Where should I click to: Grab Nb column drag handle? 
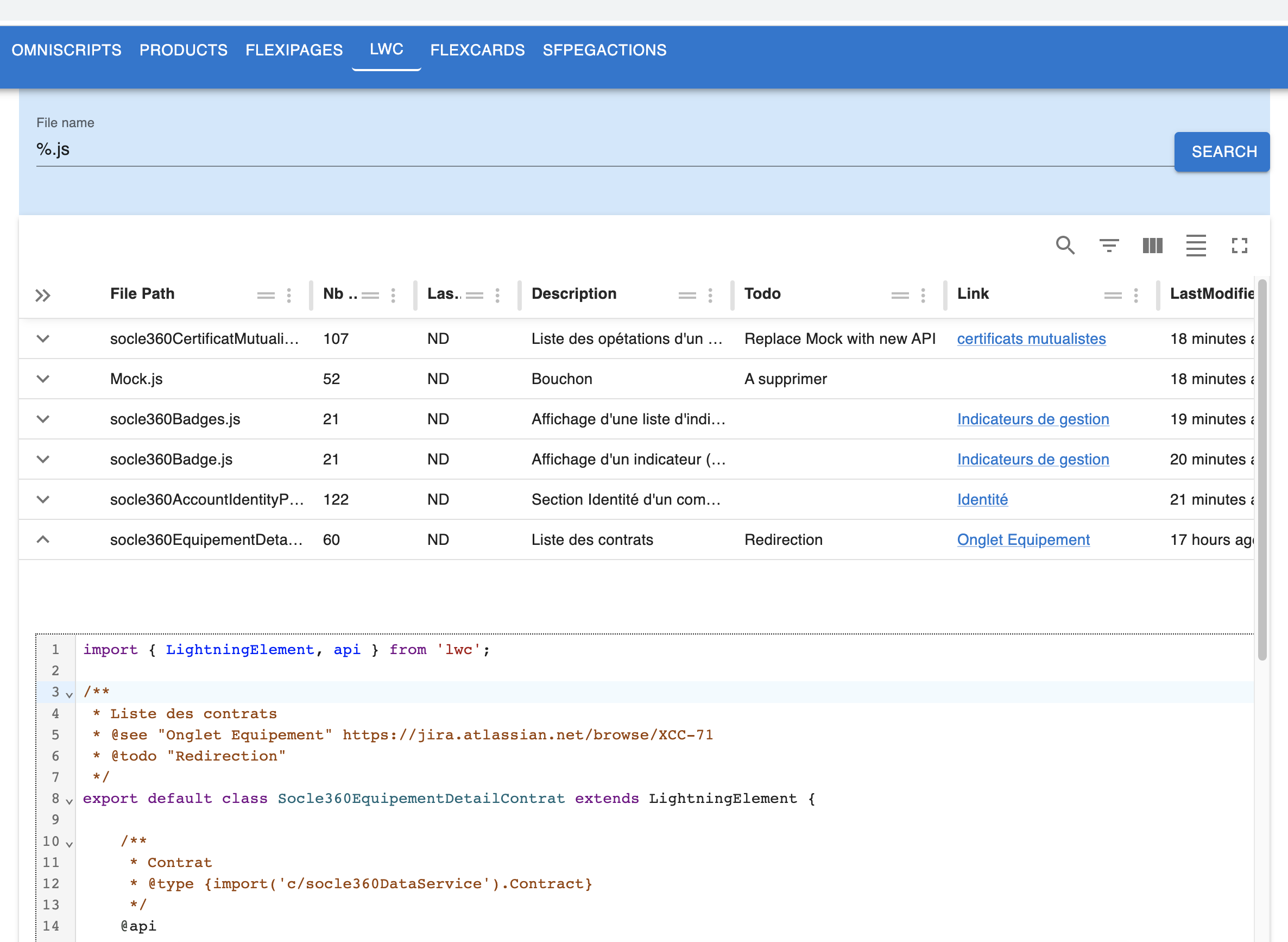click(370, 296)
